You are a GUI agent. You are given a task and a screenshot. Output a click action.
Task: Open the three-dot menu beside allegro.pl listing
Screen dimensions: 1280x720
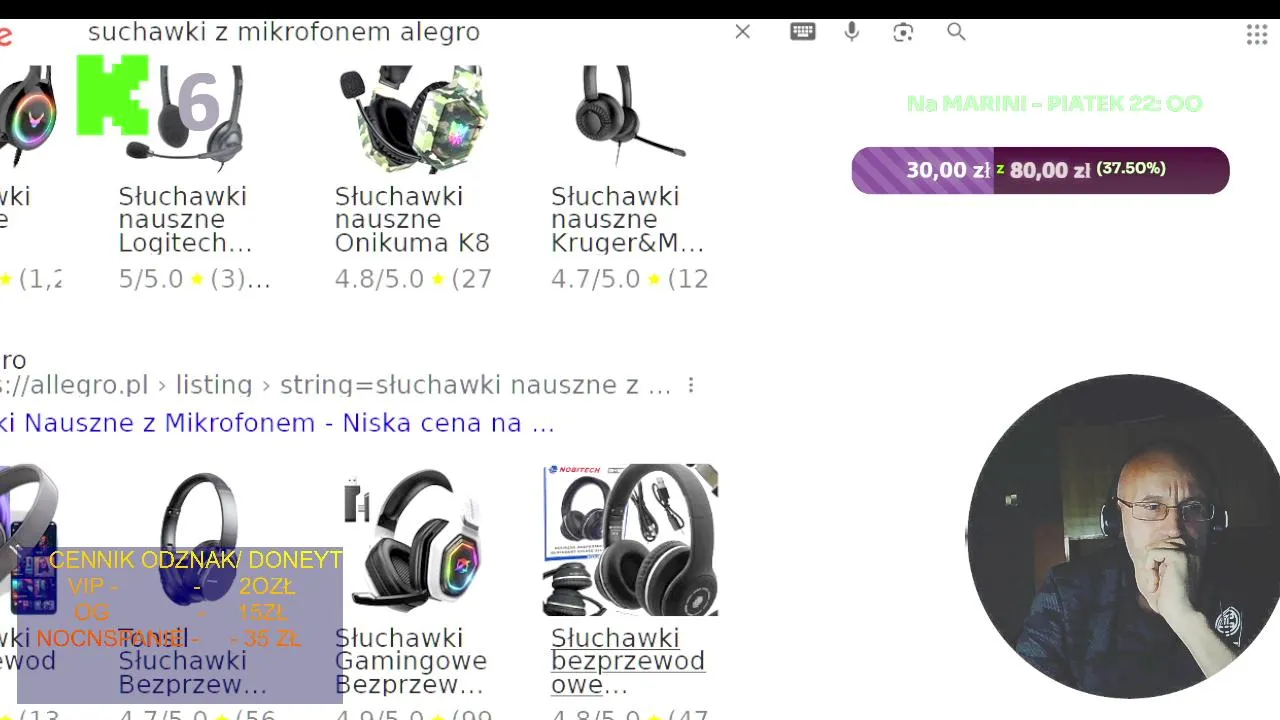click(690, 385)
